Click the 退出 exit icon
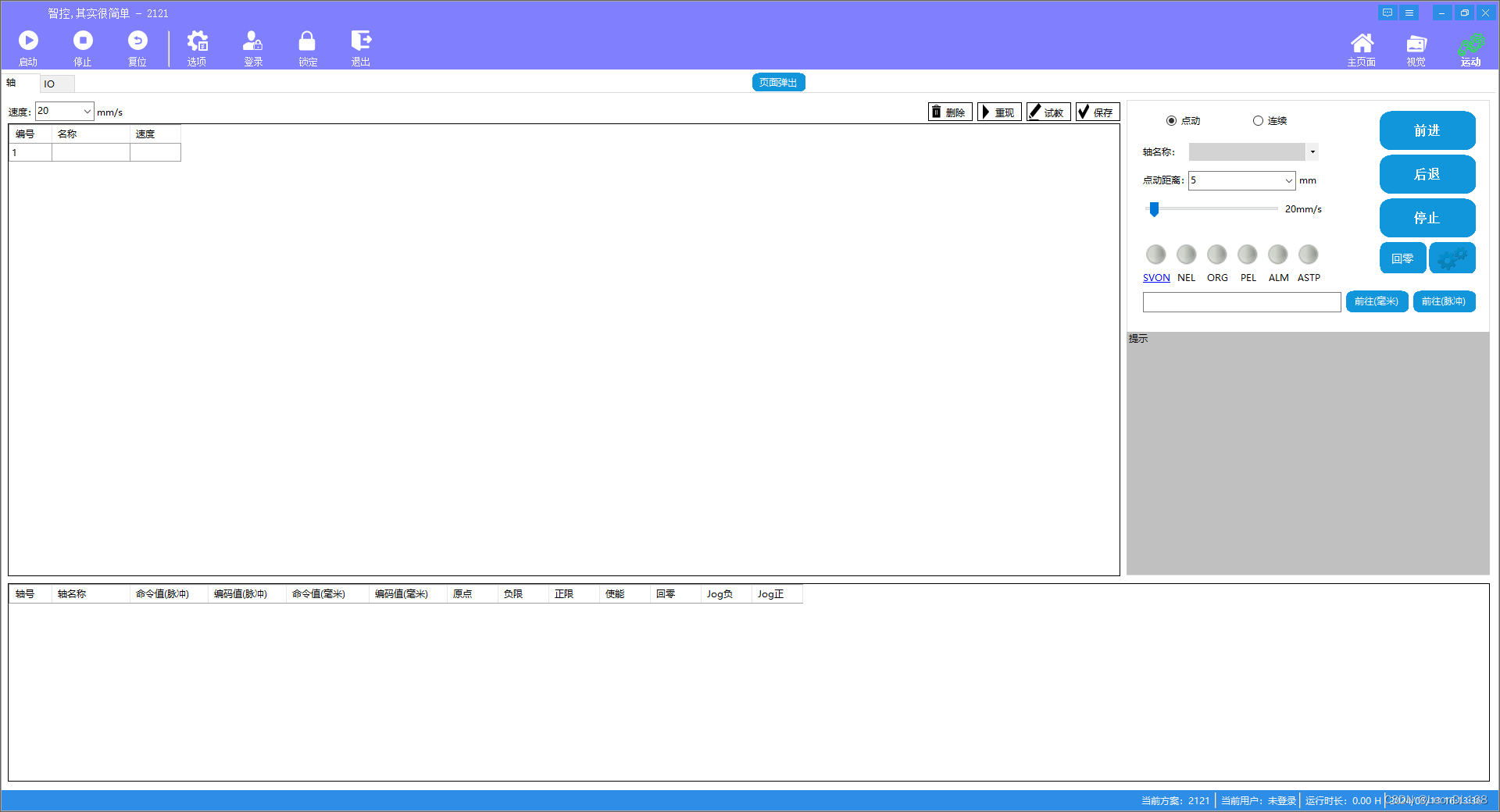The width and height of the screenshot is (1500, 812). pyautogui.click(x=361, y=41)
